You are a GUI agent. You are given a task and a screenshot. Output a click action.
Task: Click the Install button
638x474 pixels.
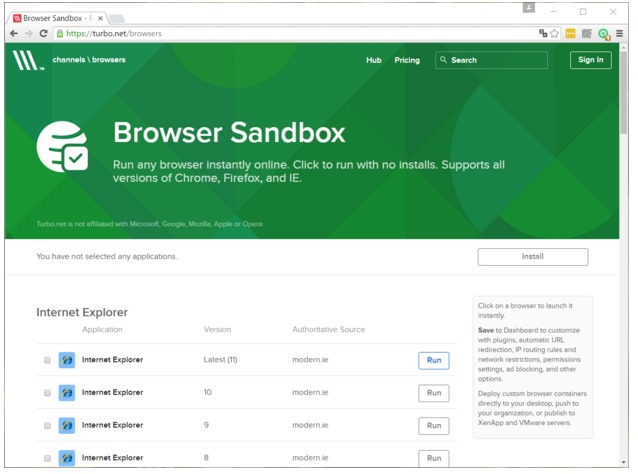[x=533, y=257]
